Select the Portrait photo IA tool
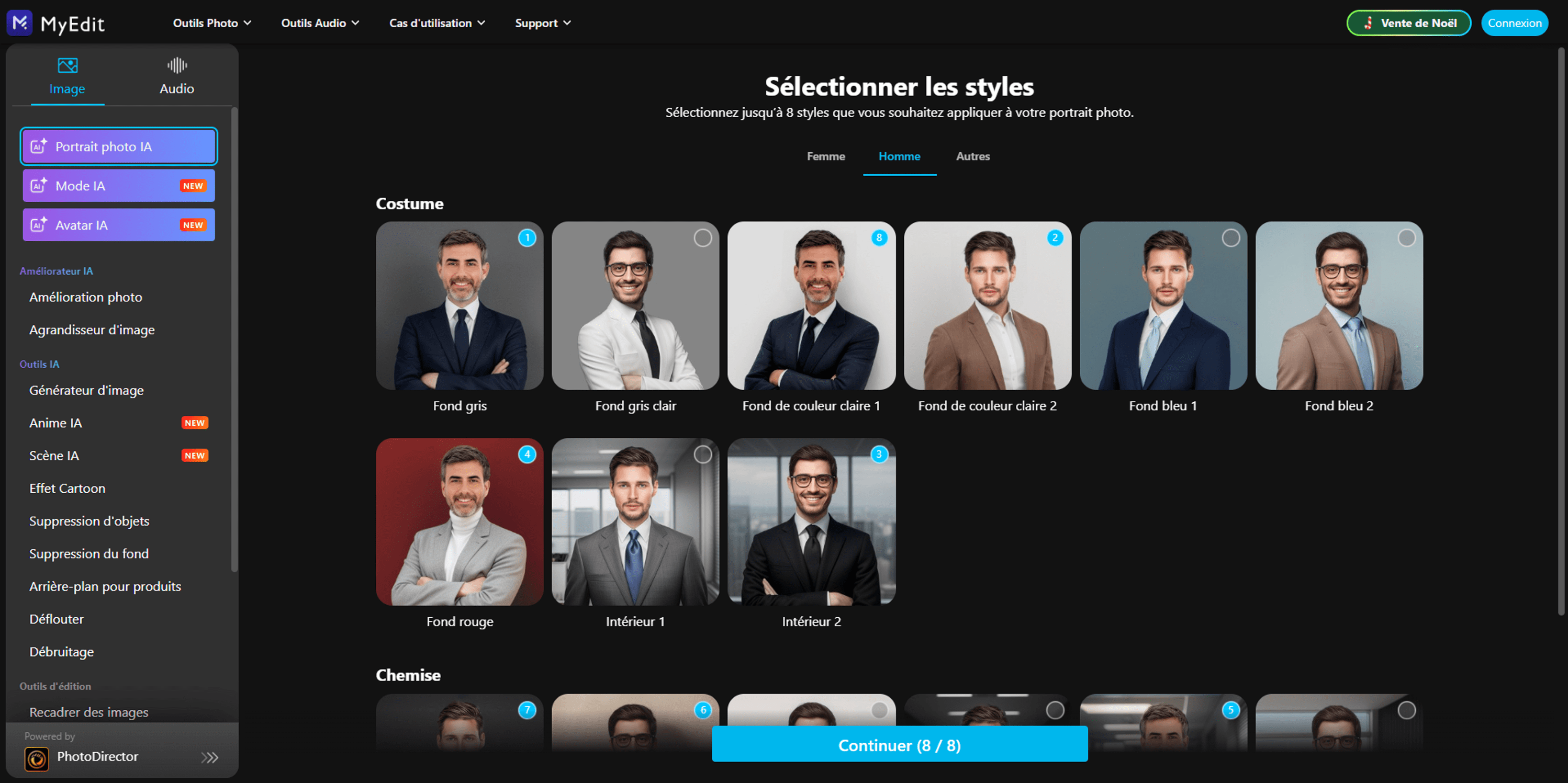Viewport: 1568px width, 783px height. point(118,146)
